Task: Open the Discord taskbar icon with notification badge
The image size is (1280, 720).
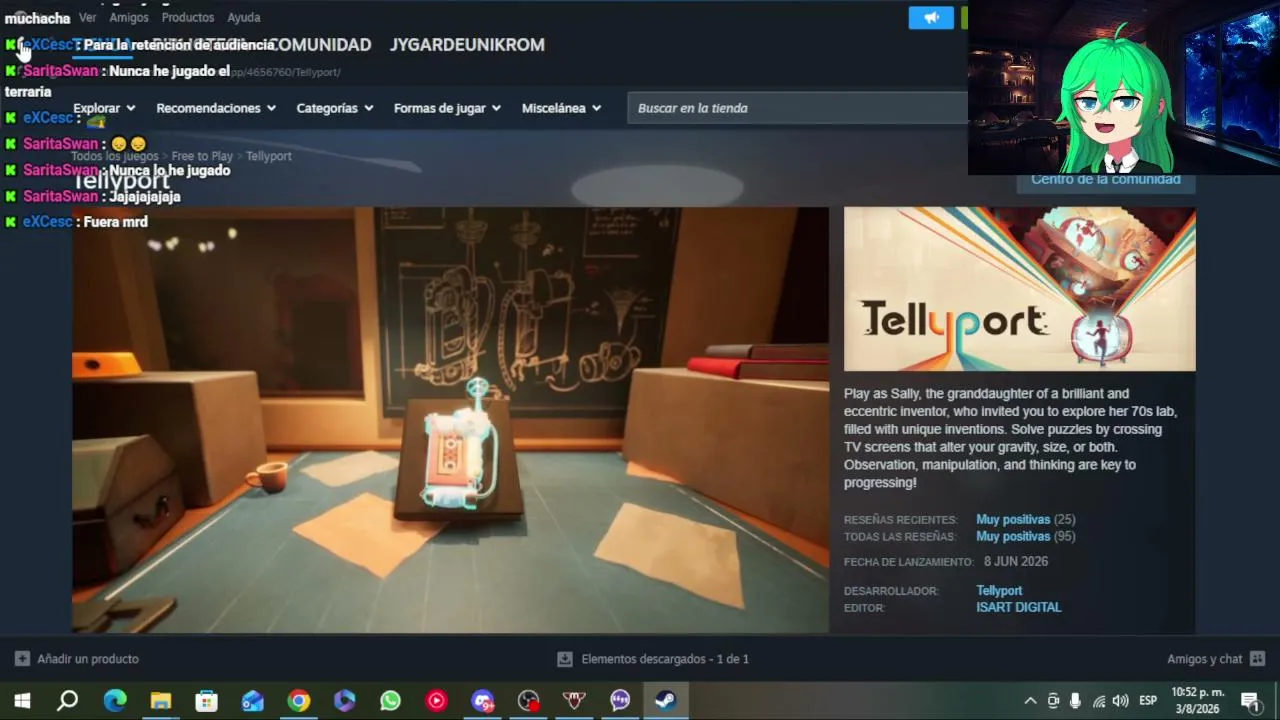Action: 483,700
